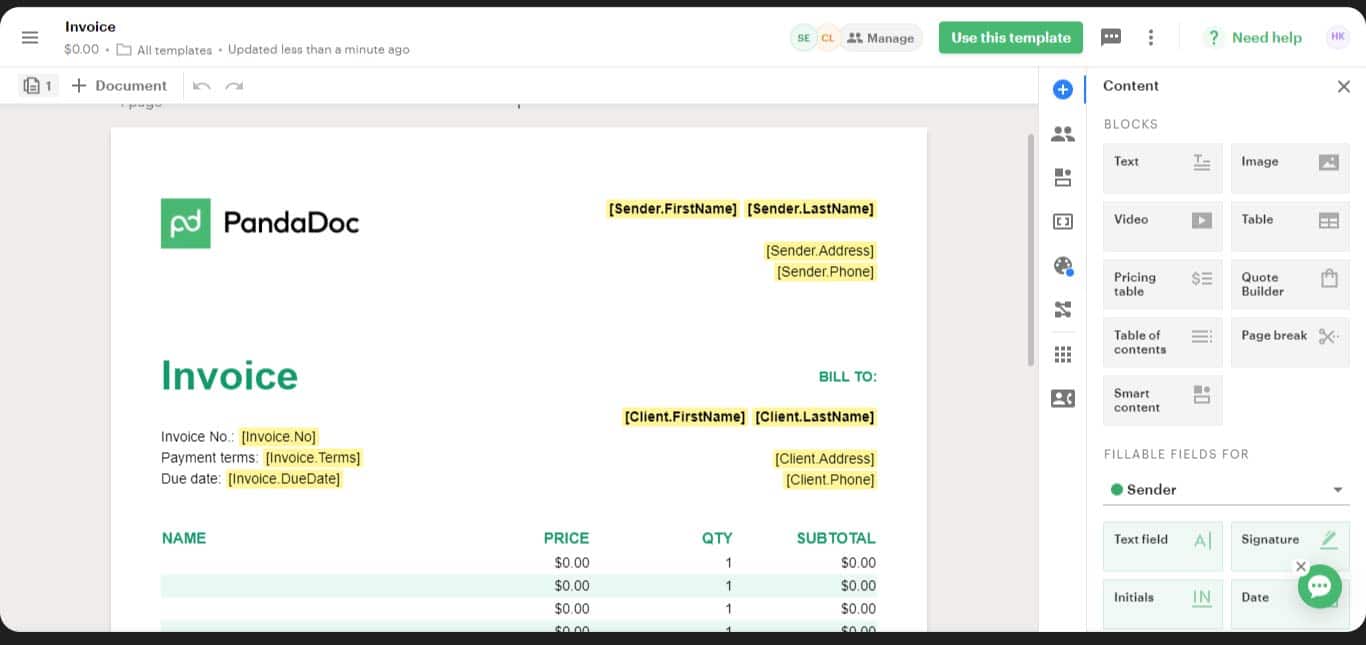Viewport: 1366px width, 645px height.
Task: Open the hamburger main menu
Action: point(30,37)
